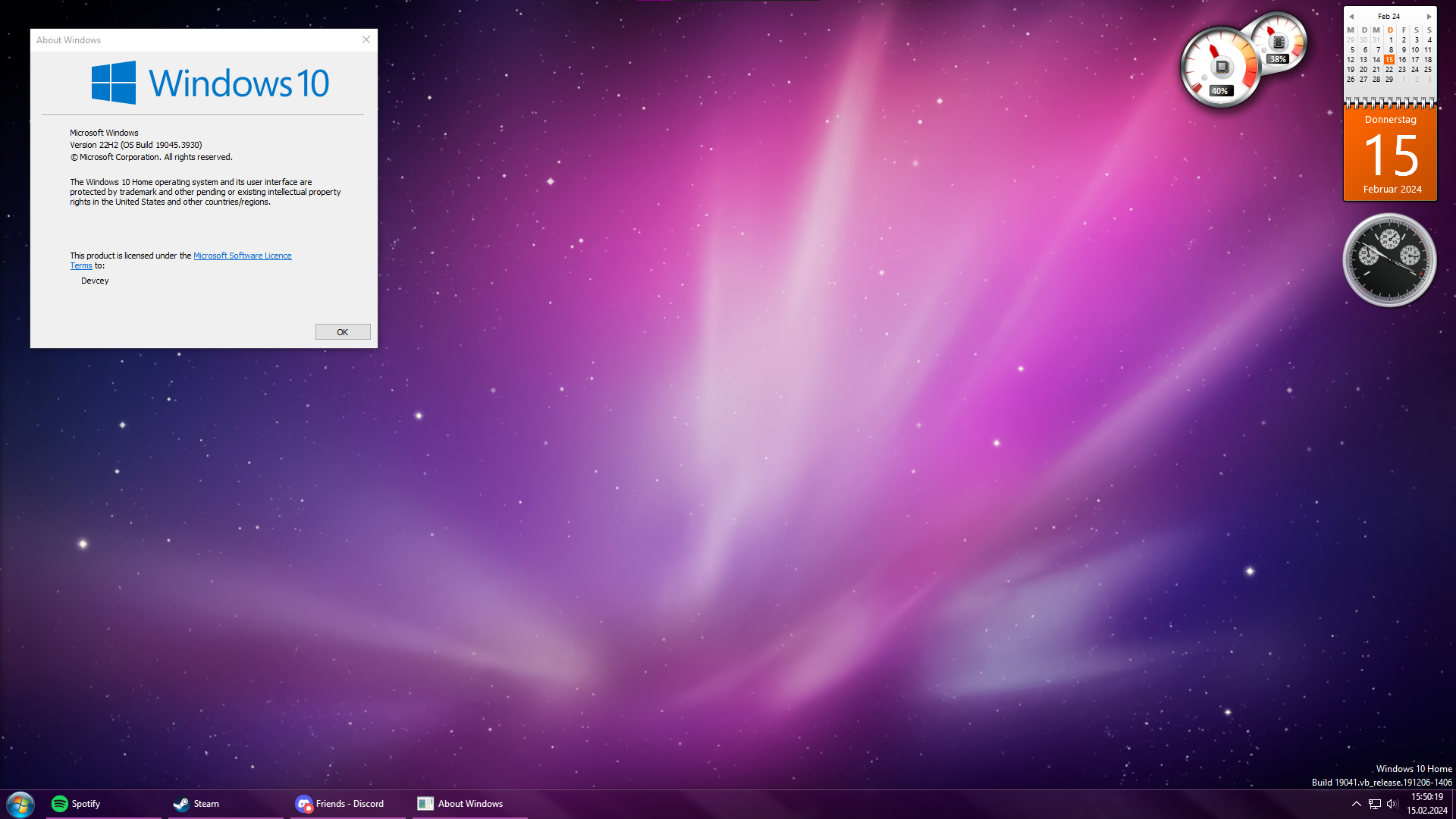Screen dimensions: 1456x819
Task: Click the analog clock gadget
Action: click(x=1389, y=260)
